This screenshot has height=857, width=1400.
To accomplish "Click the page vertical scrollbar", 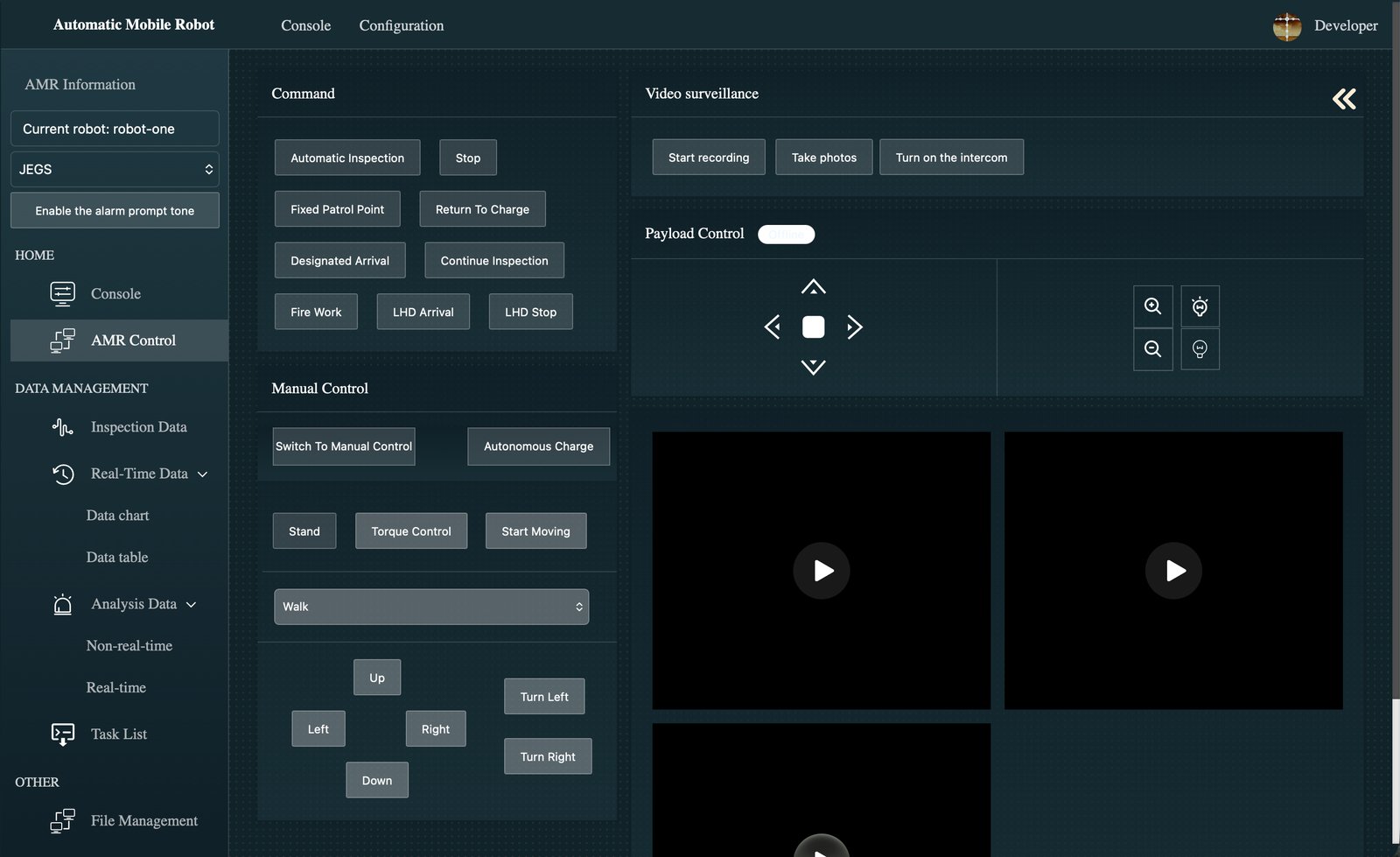I will [1395, 770].
